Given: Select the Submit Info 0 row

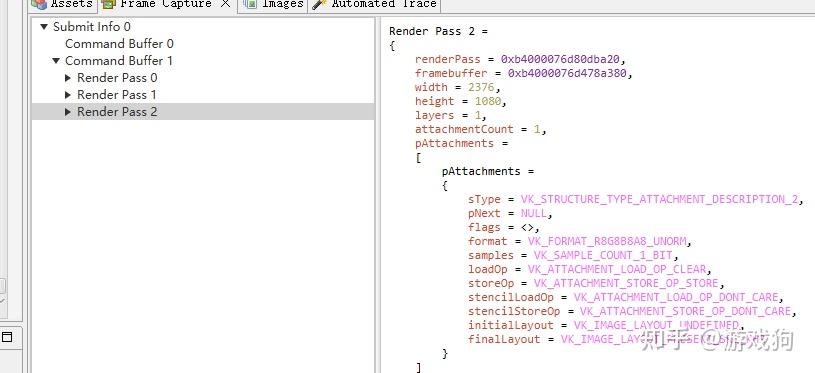Looking at the screenshot, I should pos(203,26).
